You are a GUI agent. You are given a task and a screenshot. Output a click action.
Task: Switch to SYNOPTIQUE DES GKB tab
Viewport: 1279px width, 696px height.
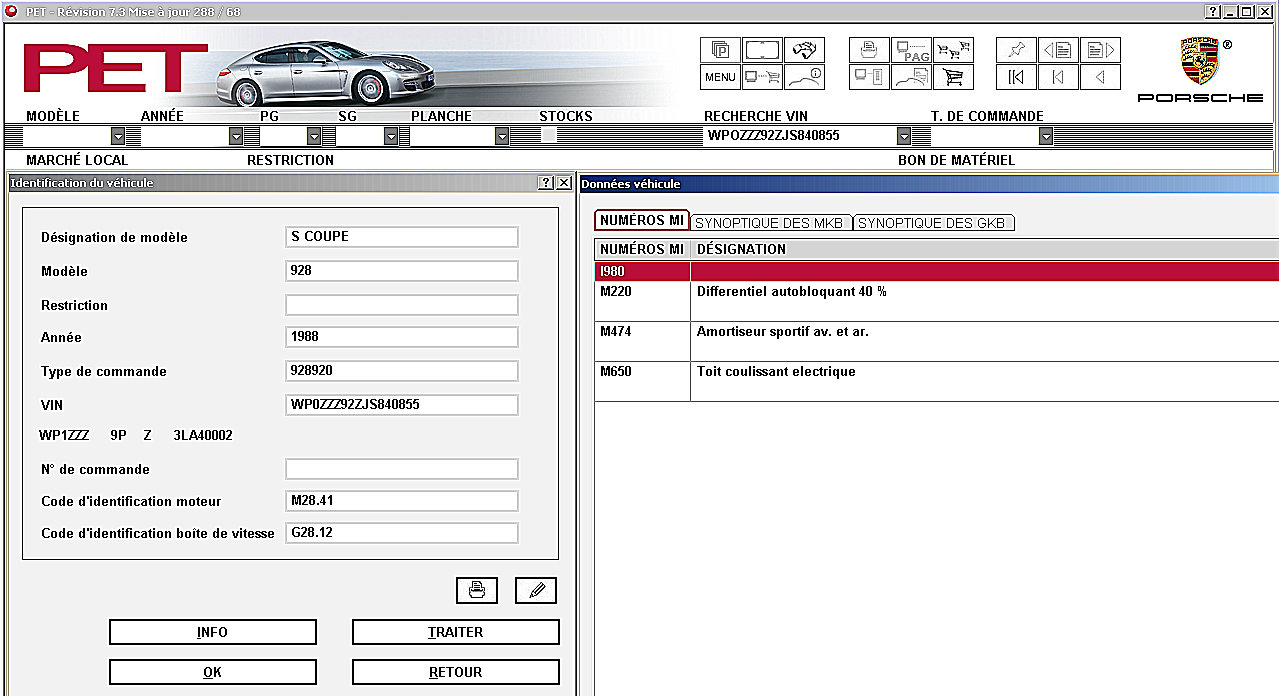click(x=934, y=223)
